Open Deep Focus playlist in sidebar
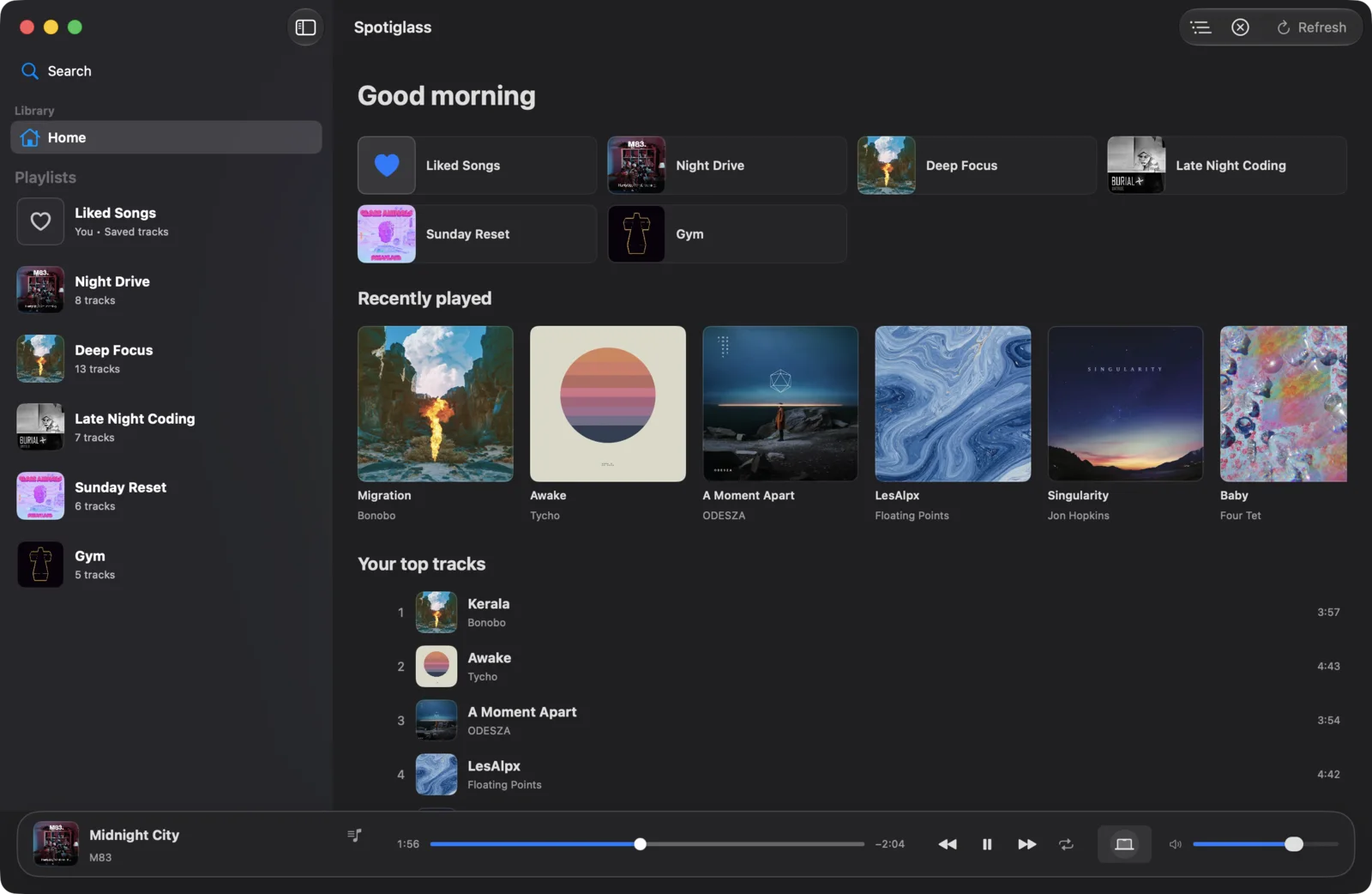1372x894 pixels. [x=166, y=359]
